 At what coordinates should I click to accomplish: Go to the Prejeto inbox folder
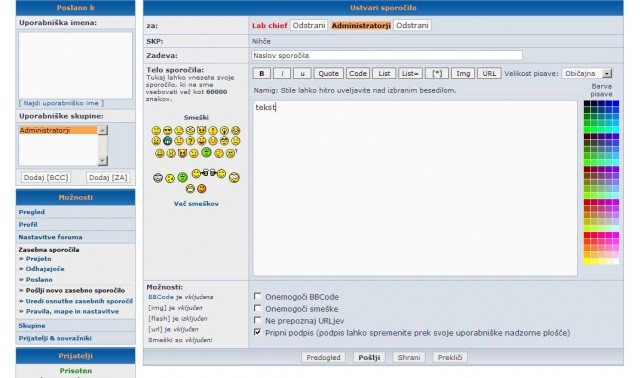click(x=38, y=259)
